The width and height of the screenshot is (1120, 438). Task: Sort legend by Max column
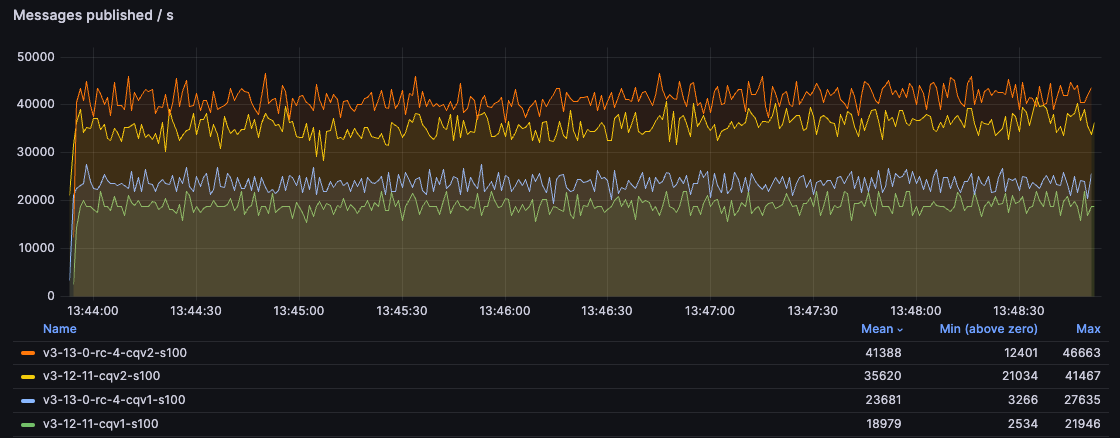point(1088,329)
